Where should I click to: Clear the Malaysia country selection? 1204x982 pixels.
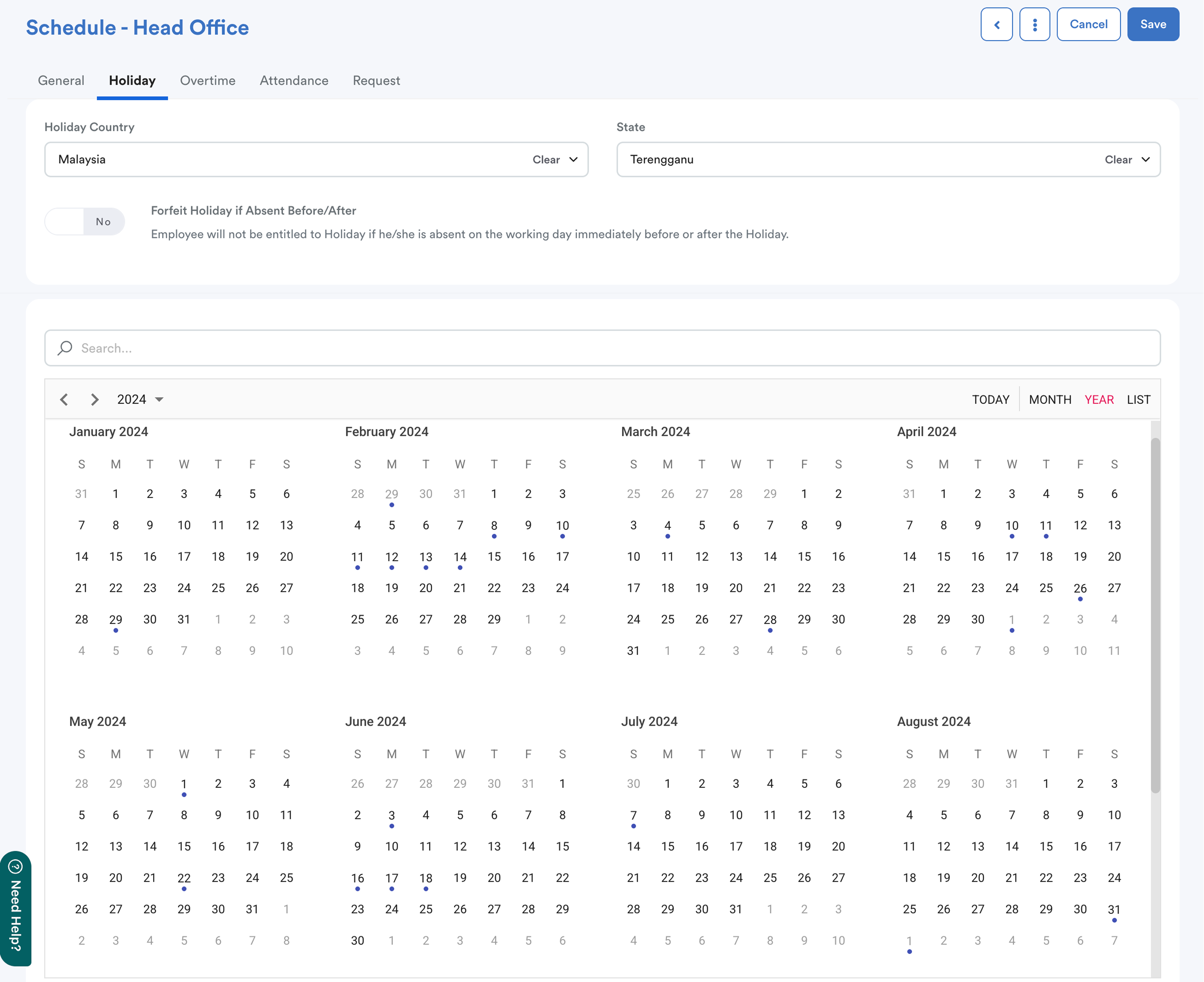(546, 160)
